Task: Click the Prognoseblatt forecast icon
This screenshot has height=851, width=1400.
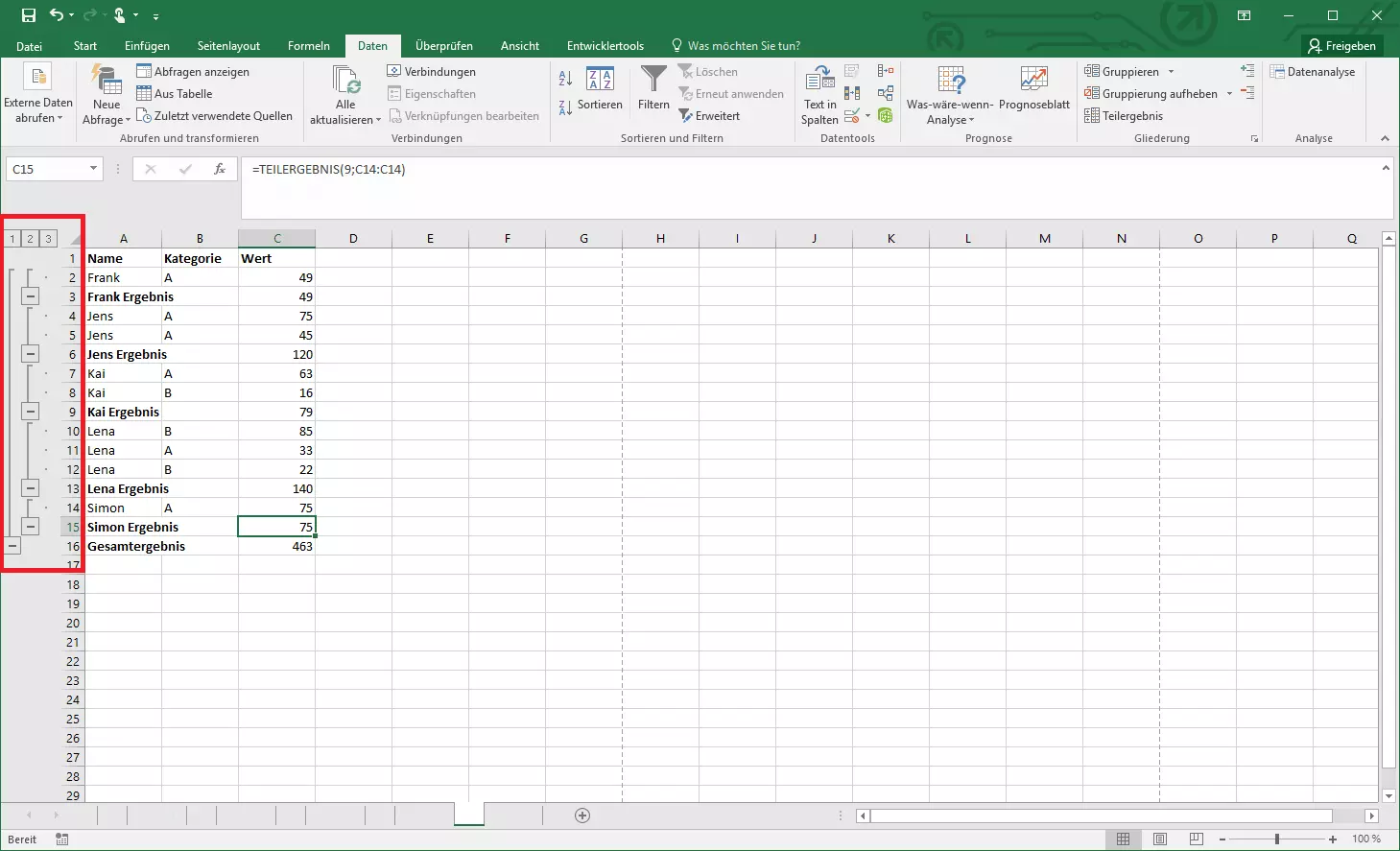Action: (x=1033, y=83)
